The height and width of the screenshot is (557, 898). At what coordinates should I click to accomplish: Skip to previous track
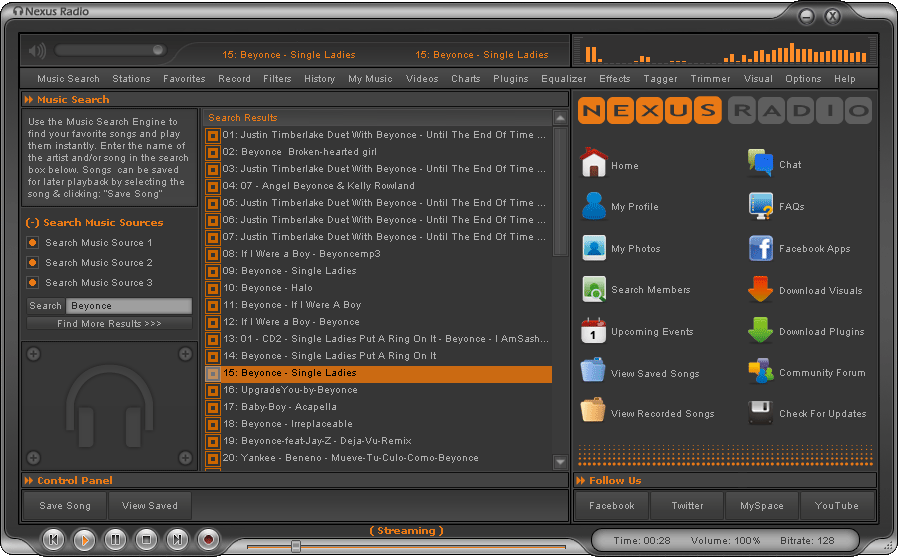53,539
